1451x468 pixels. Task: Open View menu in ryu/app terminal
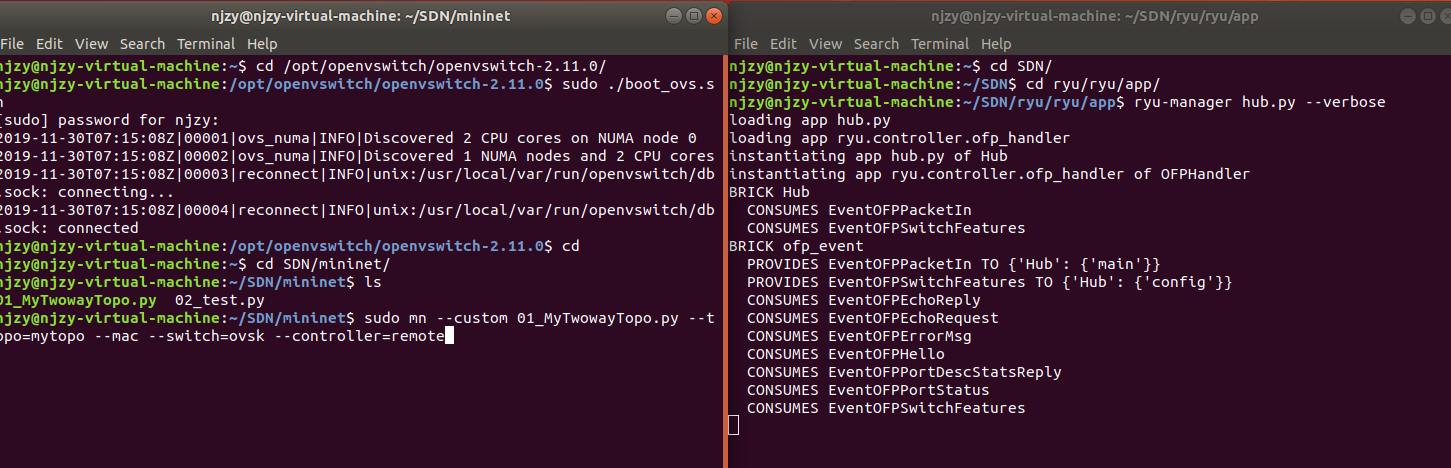pos(825,44)
